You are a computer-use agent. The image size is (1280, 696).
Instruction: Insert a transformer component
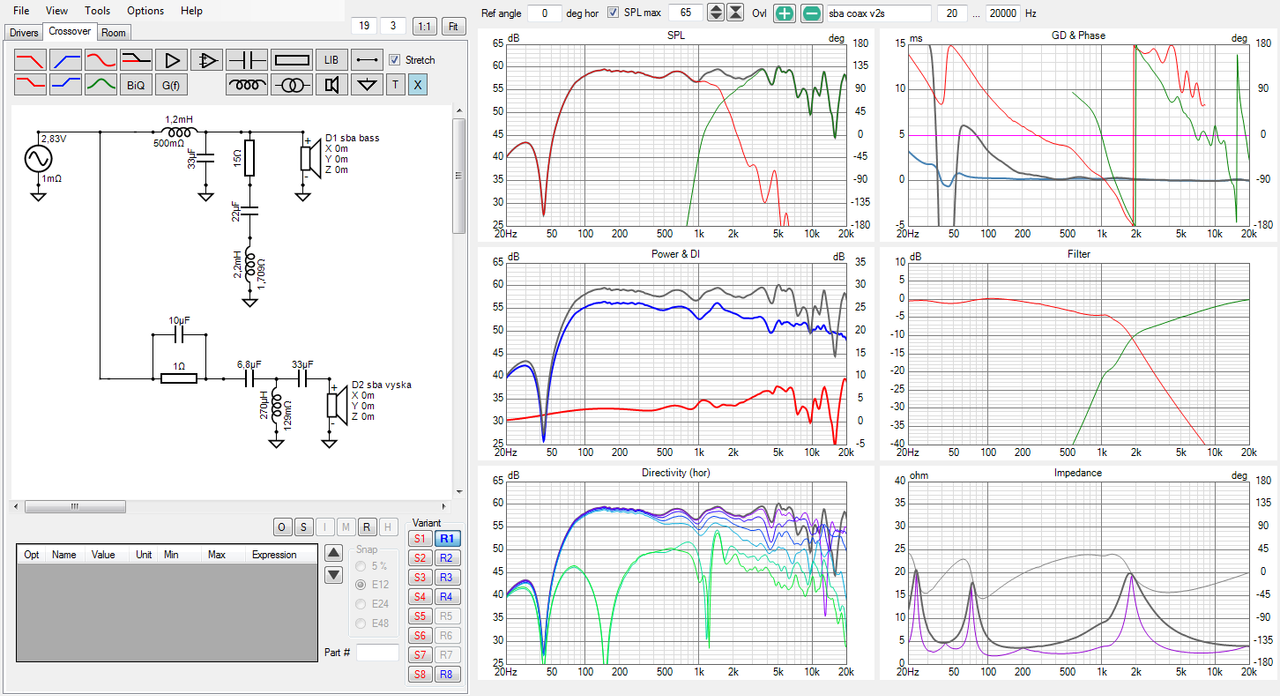[x=291, y=85]
